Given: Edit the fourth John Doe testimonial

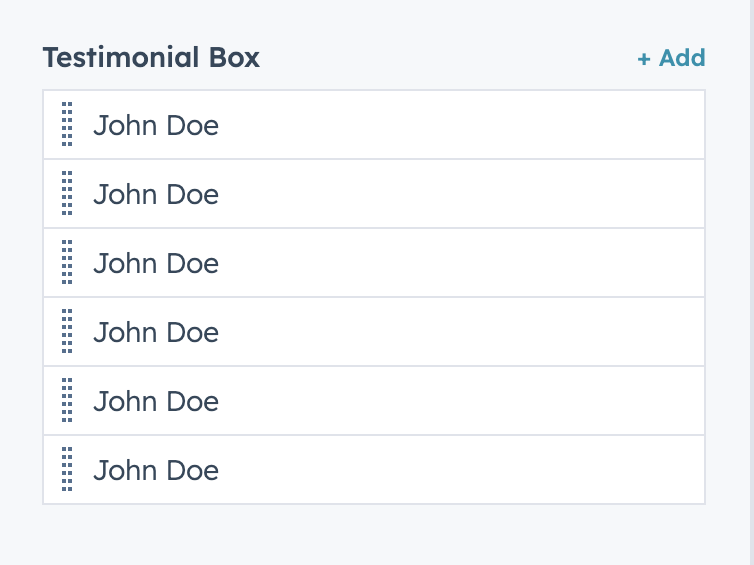Looking at the screenshot, I should click(156, 333).
